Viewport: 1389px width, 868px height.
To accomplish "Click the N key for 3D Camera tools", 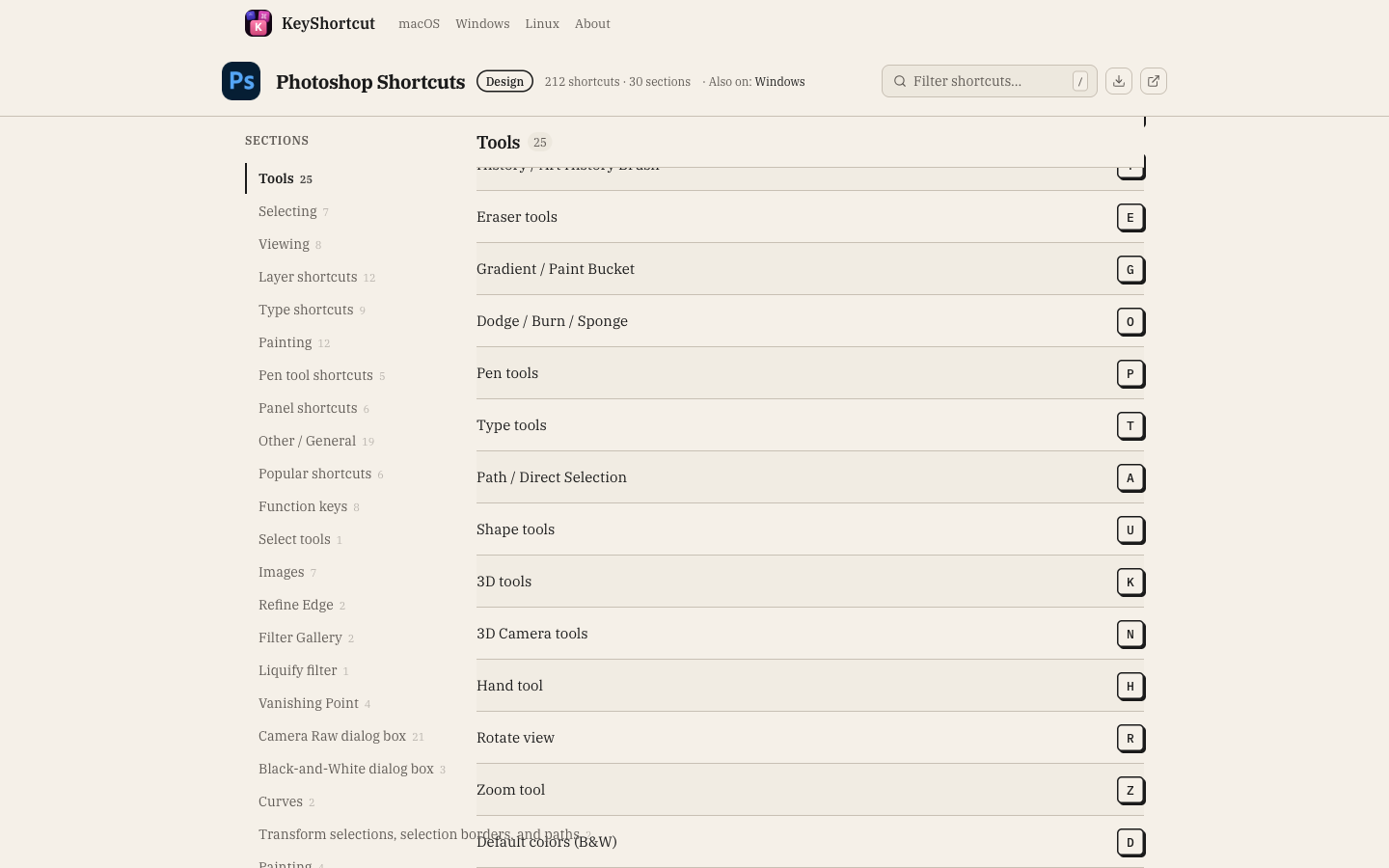I will coord(1130,634).
